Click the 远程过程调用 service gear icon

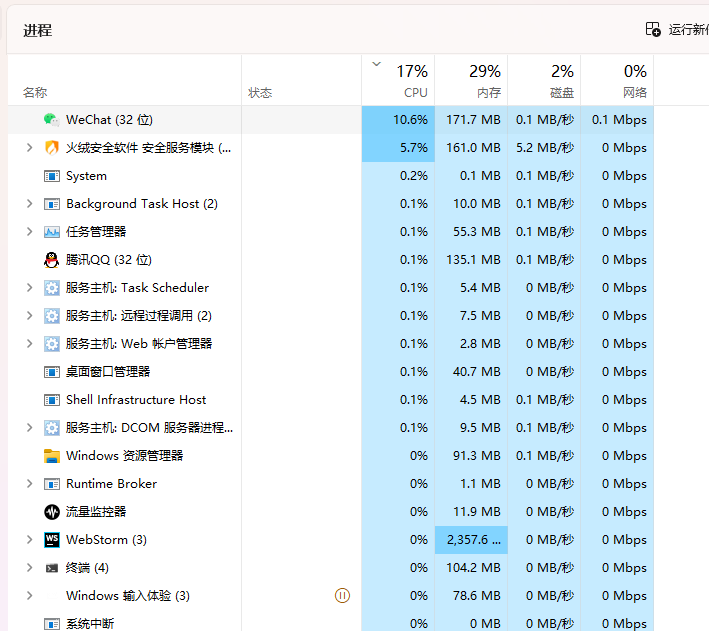point(52,316)
